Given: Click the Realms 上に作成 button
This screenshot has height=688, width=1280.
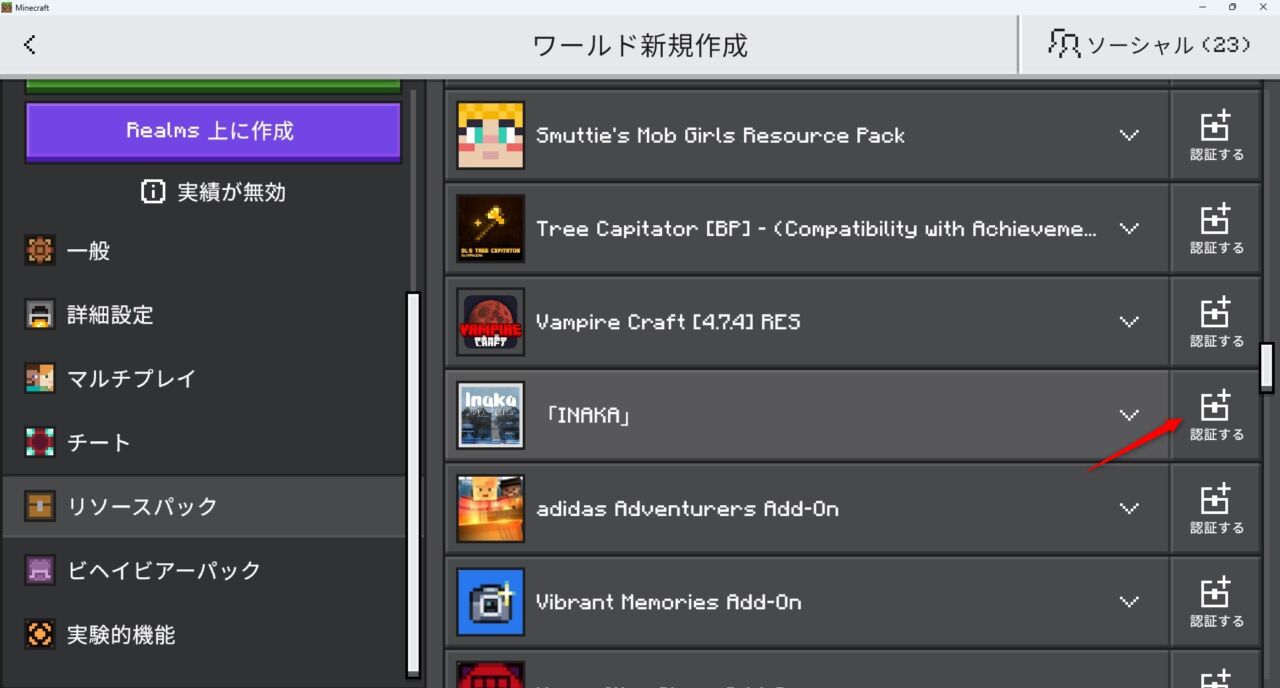Looking at the screenshot, I should (x=213, y=131).
